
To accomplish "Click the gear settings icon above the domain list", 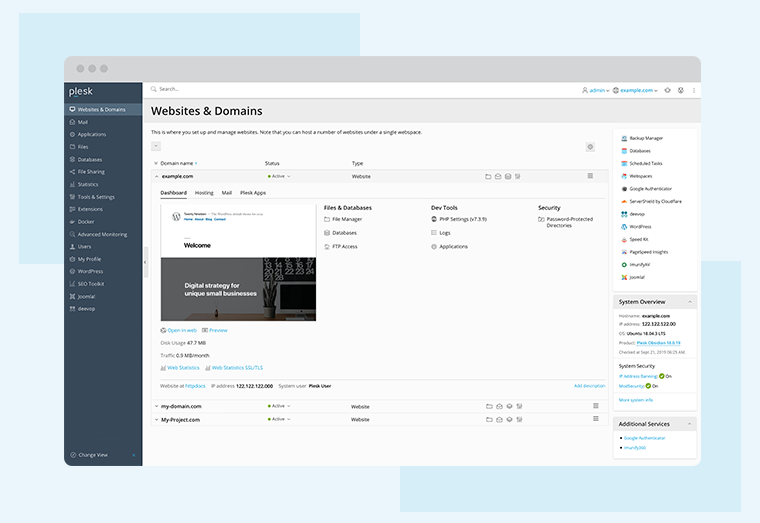I will (590, 147).
